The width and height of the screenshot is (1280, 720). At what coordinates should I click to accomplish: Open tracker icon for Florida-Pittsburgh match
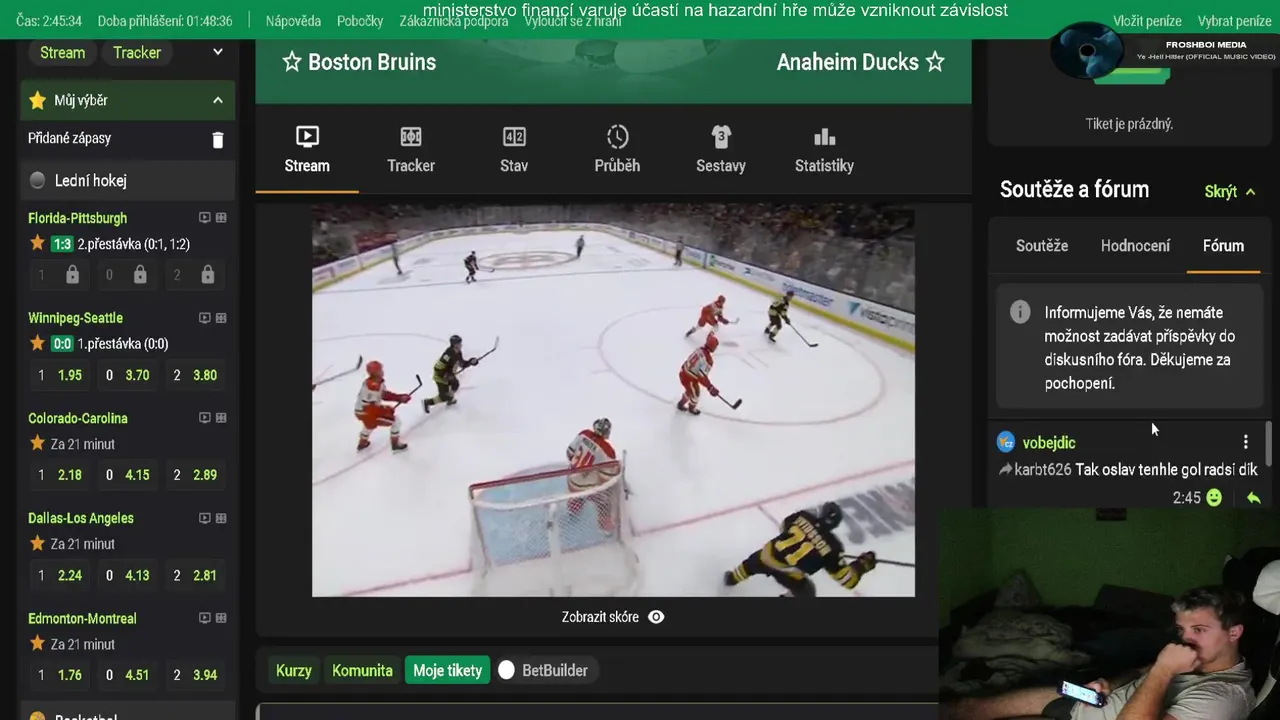[221, 218]
